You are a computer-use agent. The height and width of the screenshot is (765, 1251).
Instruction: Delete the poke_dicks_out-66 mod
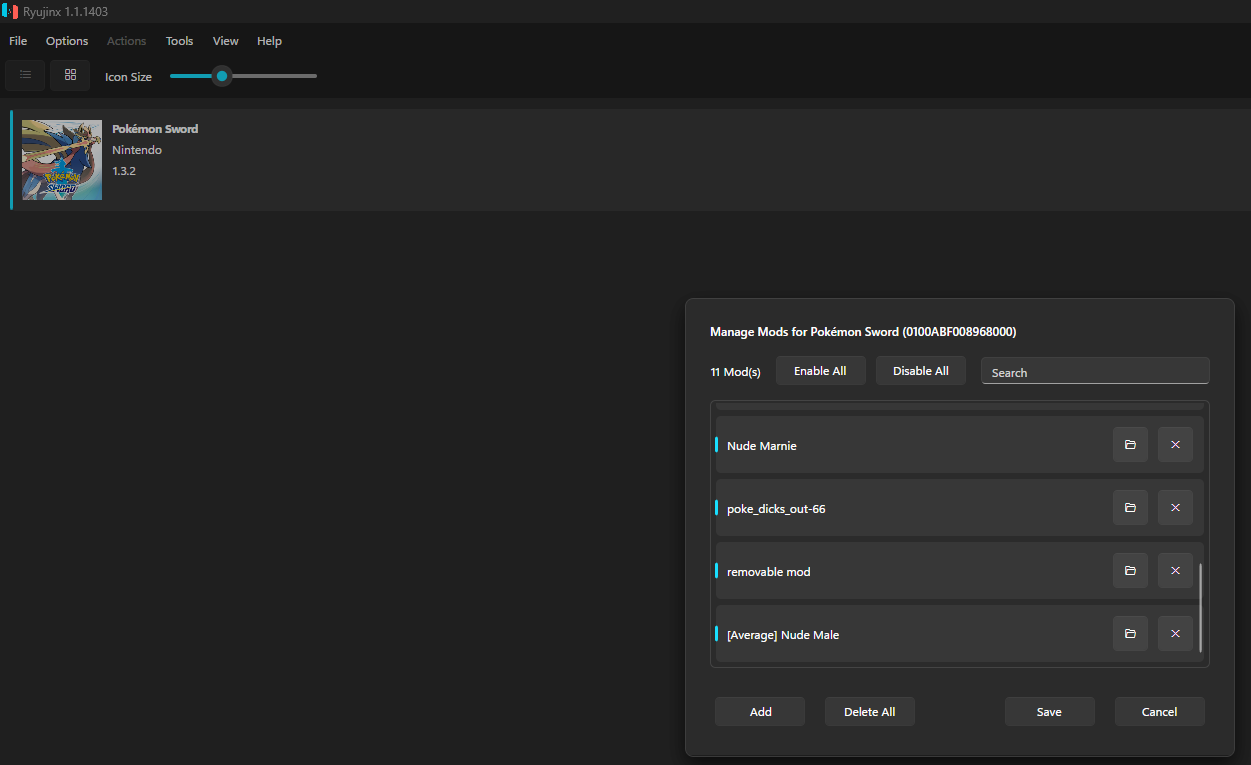tap(1175, 508)
